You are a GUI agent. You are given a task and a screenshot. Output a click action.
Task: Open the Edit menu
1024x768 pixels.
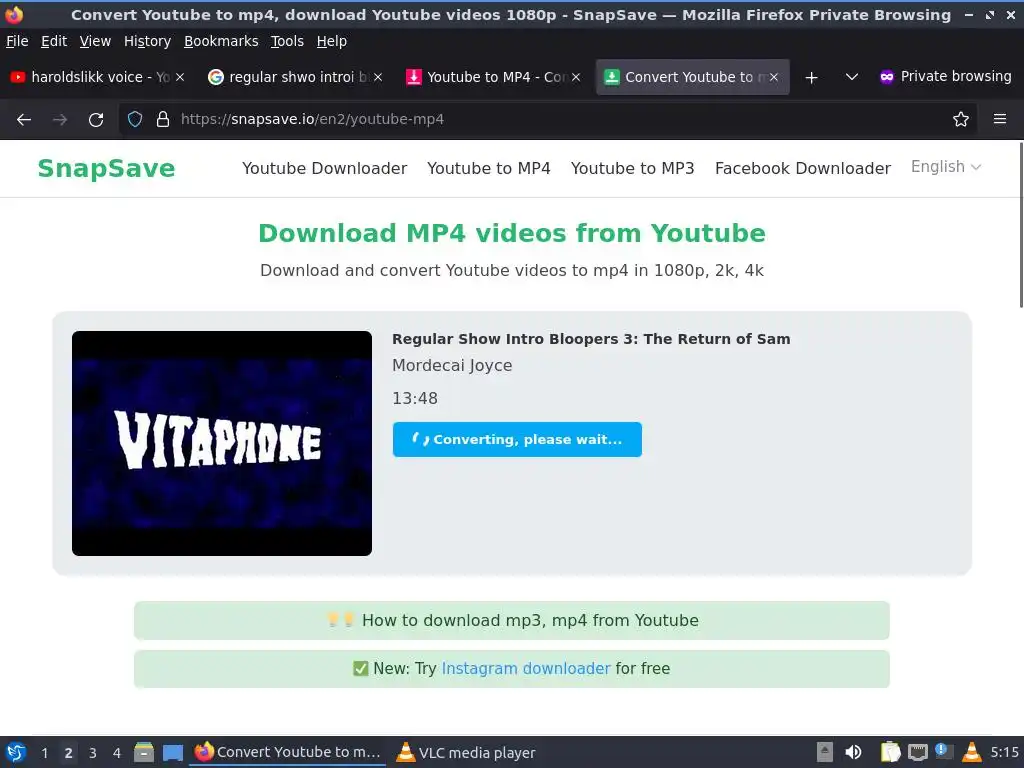pos(54,41)
